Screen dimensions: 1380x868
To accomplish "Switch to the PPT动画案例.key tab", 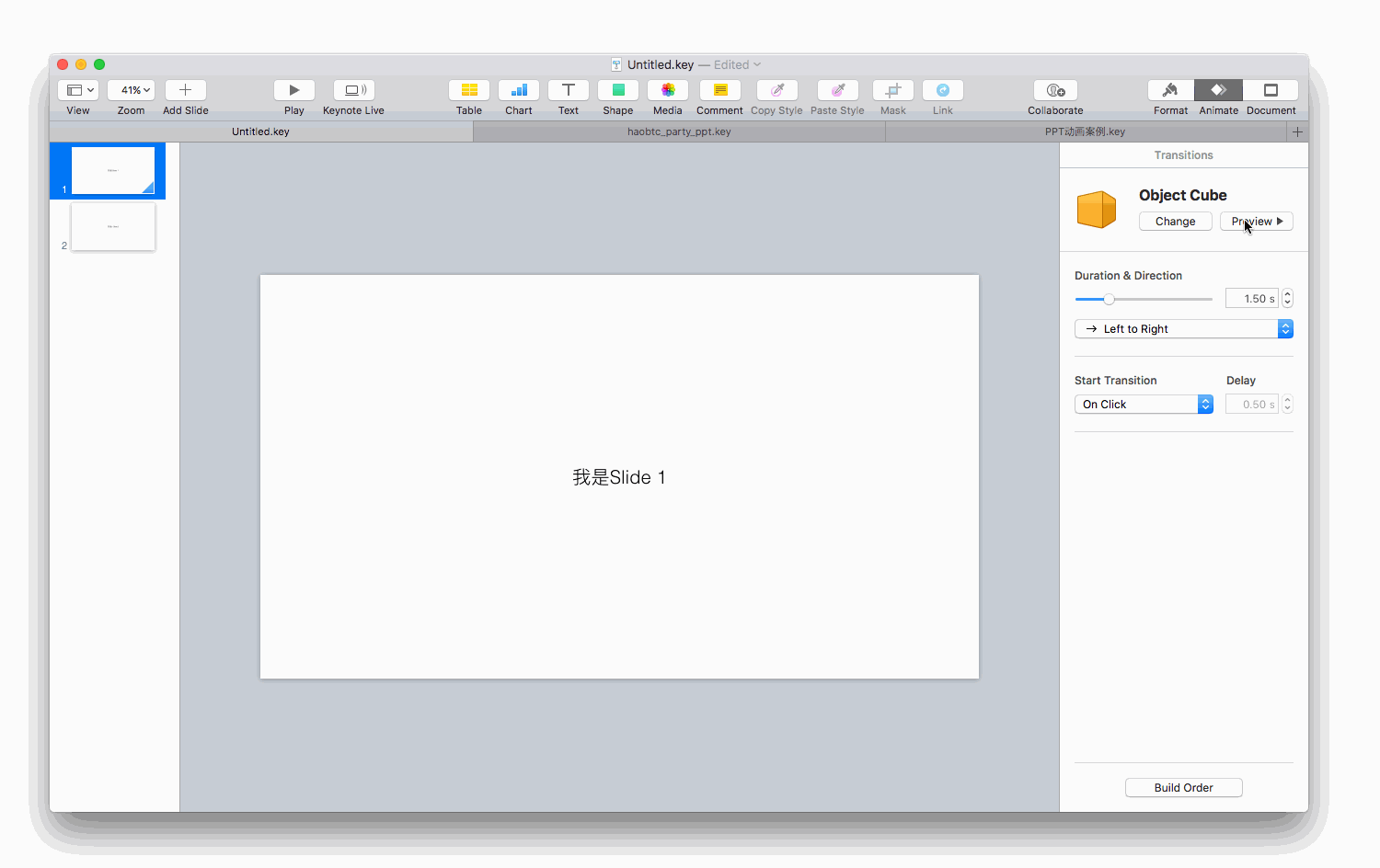I will 1085,131.
